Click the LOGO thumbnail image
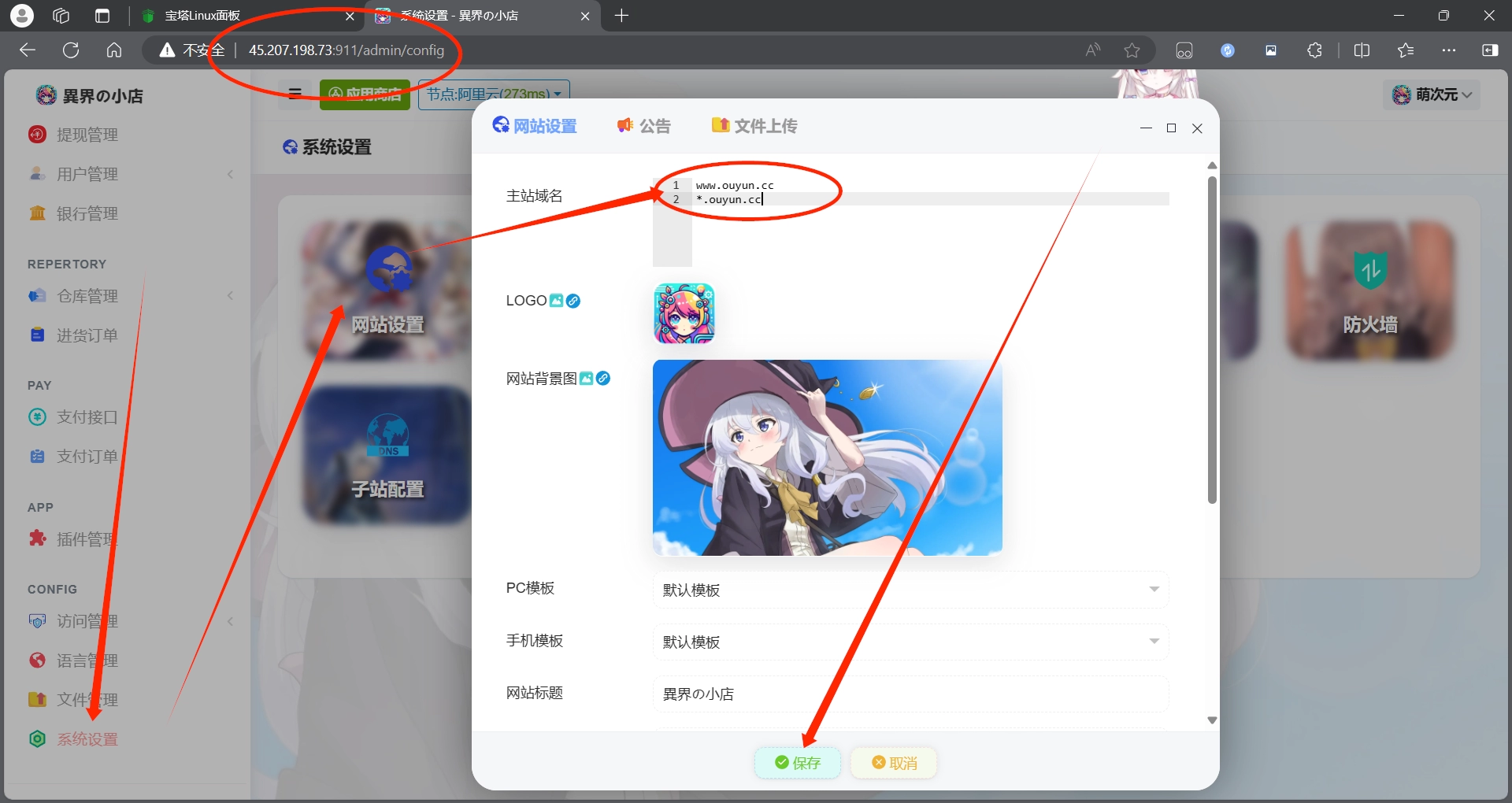The width and height of the screenshot is (1512, 803). [684, 313]
